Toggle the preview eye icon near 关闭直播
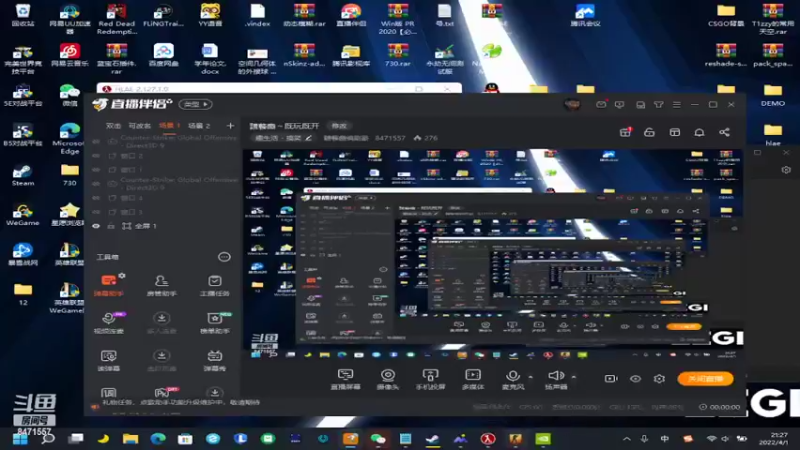This screenshot has height=450, width=800. point(635,379)
